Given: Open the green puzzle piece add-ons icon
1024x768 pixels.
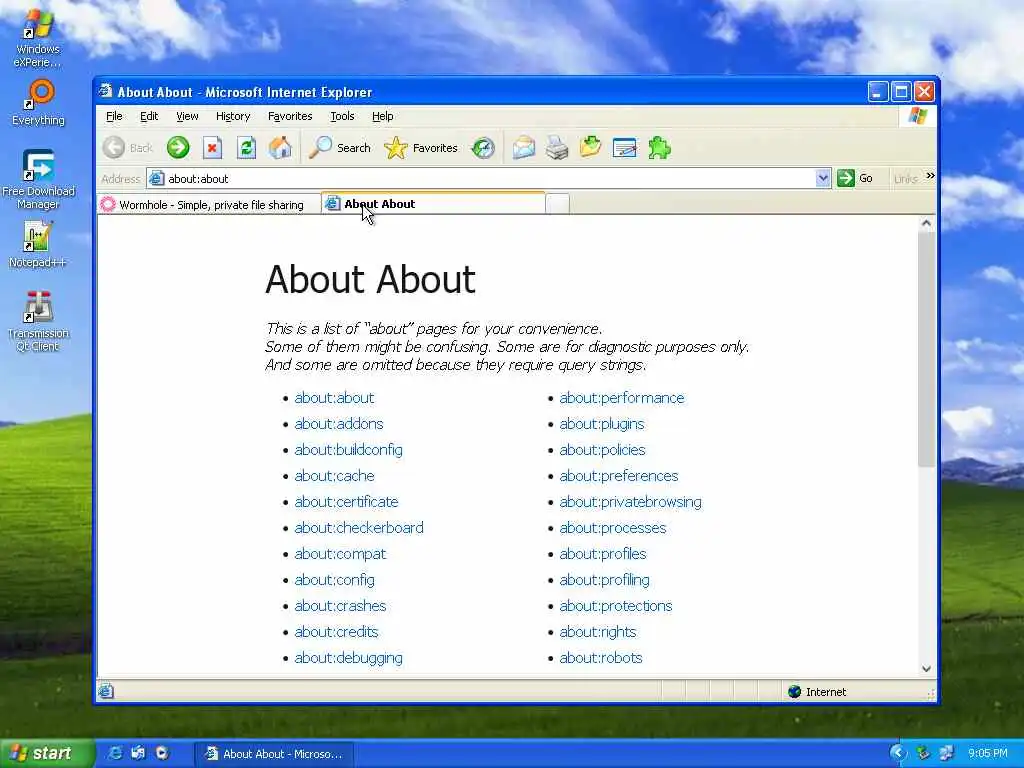Looking at the screenshot, I should [x=659, y=148].
